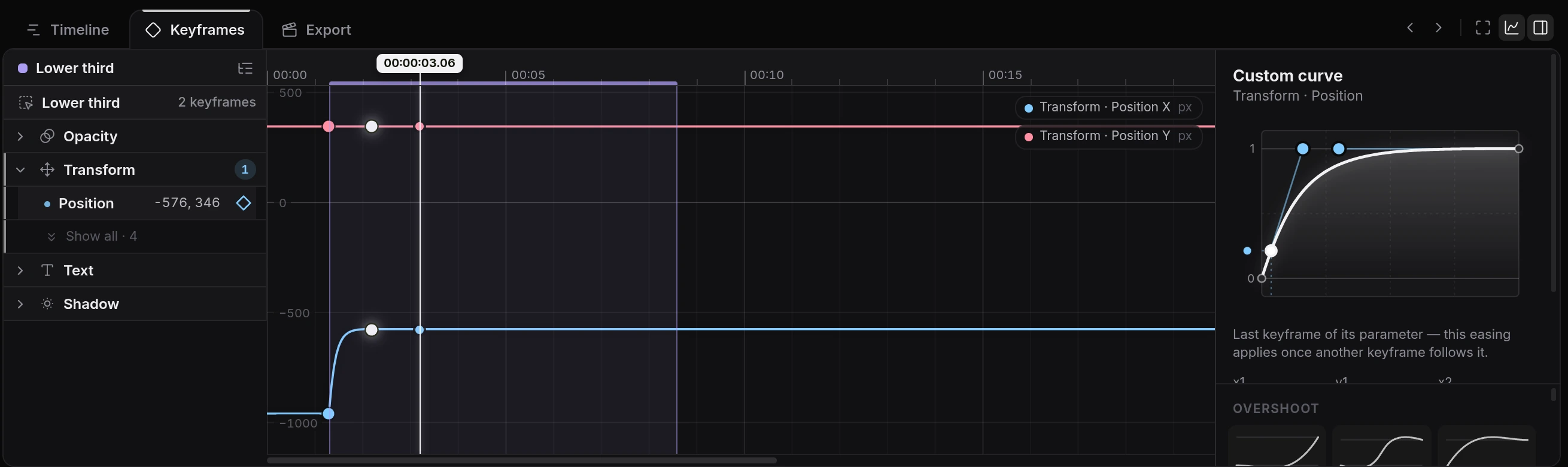Screen dimensions: 1568x467
Task: Toggle the Position X curve legend
Action: 1108,108
